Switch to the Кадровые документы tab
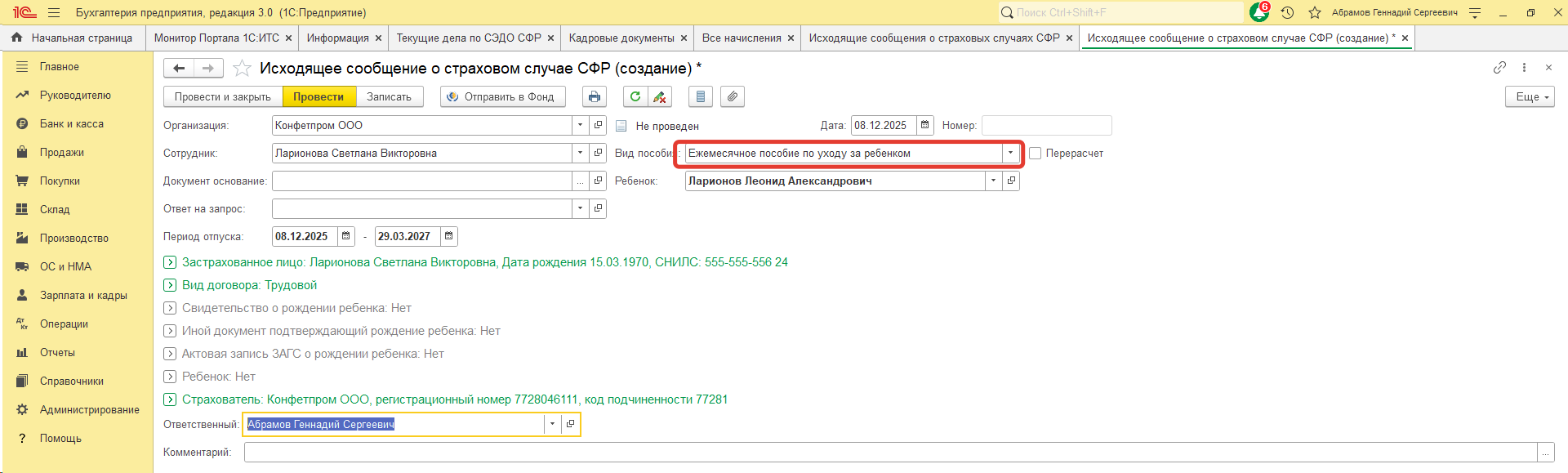Viewport: 1568px width, 473px height. (621, 38)
